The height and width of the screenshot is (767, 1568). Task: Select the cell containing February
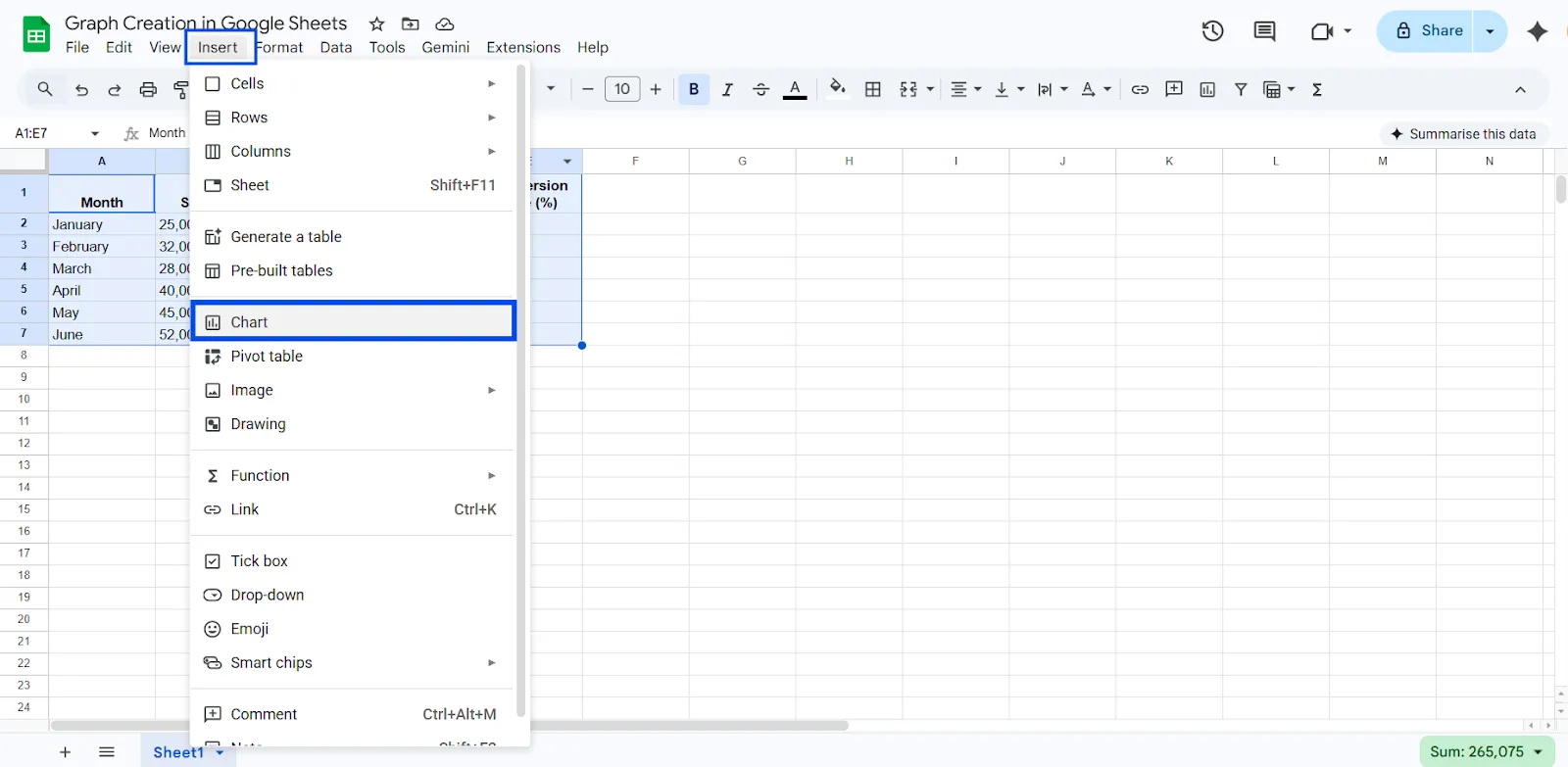pyautogui.click(x=102, y=247)
